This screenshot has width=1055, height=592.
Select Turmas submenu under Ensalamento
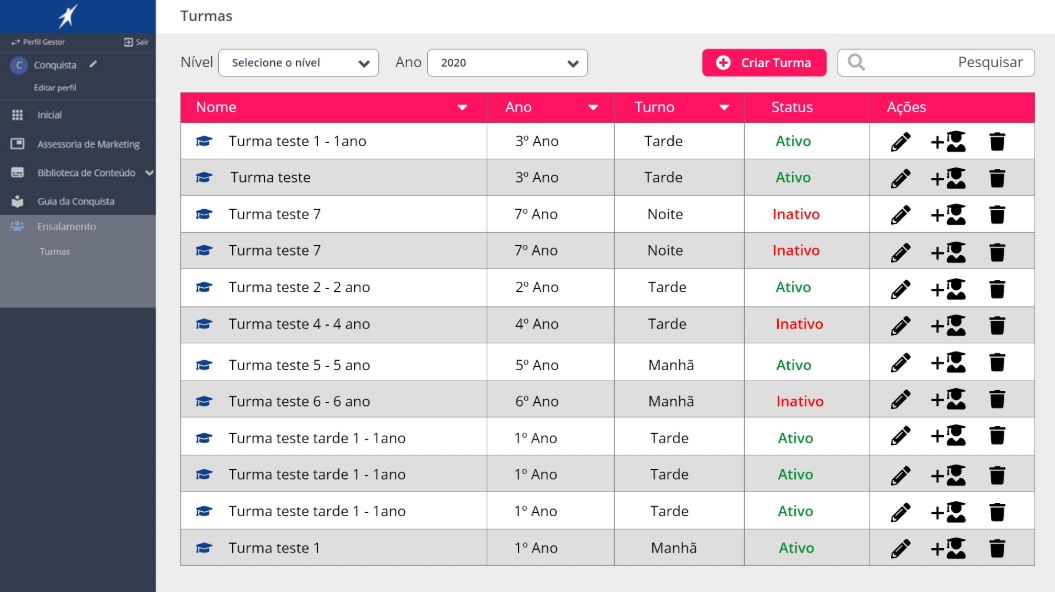55,252
